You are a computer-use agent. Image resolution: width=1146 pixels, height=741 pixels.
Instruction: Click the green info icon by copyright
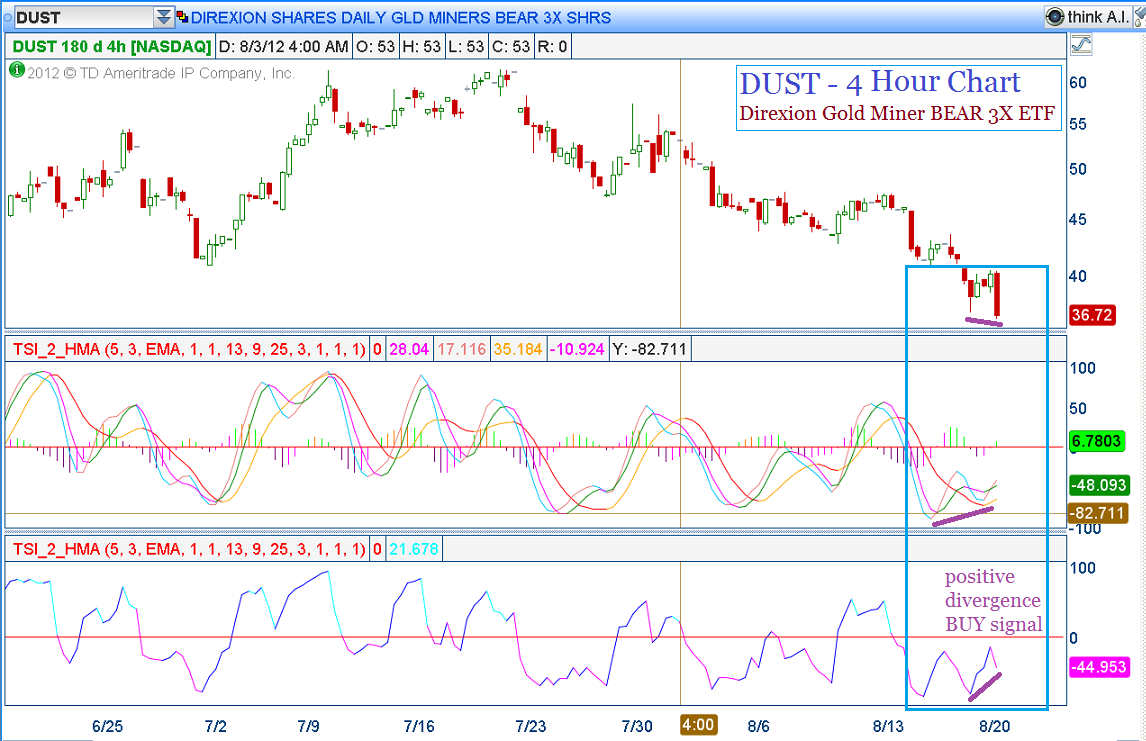click(x=17, y=71)
